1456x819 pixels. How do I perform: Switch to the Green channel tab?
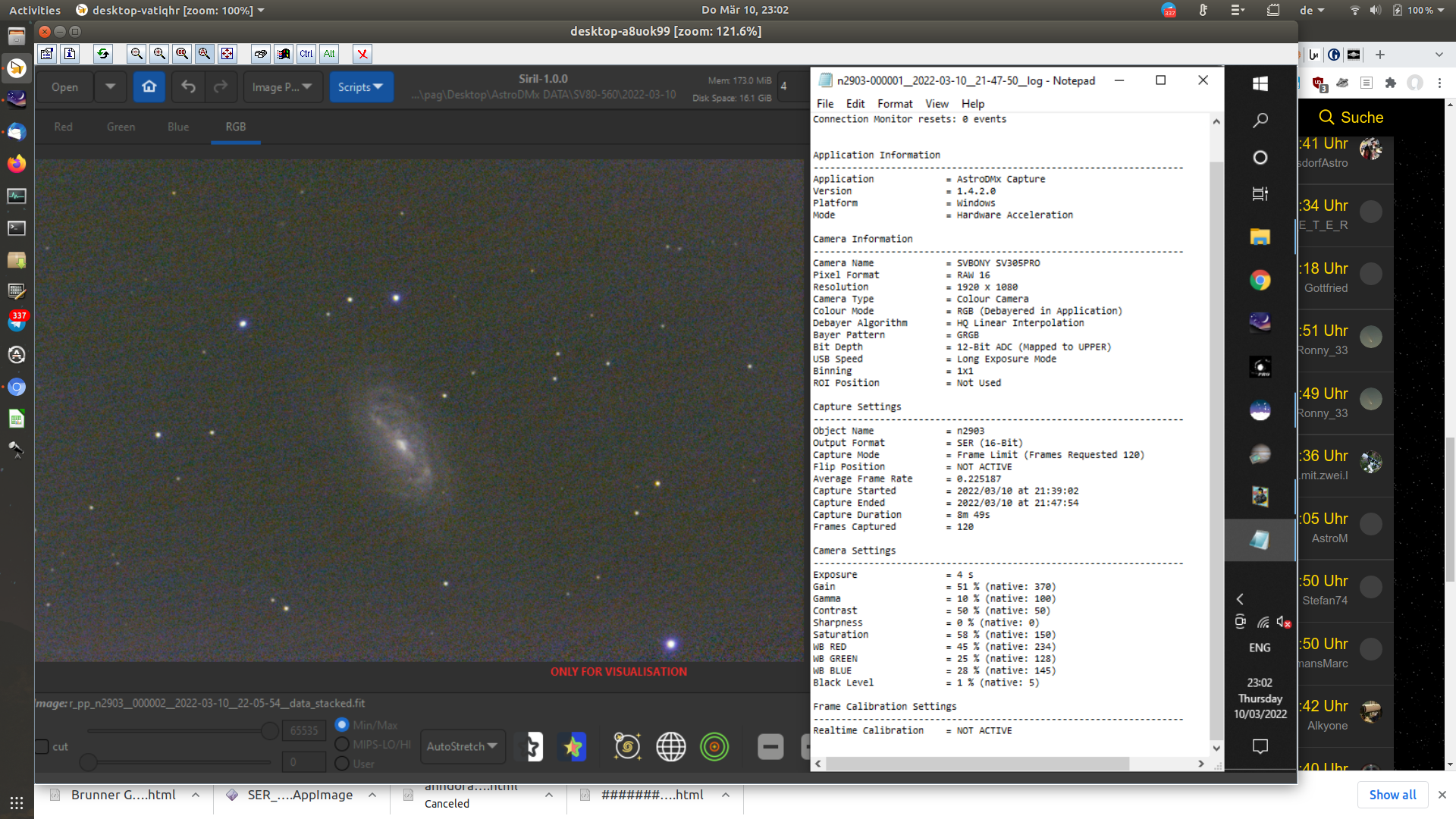click(121, 127)
